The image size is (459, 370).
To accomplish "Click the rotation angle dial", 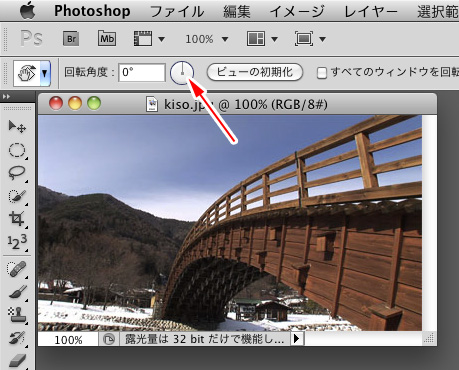I will tap(182, 73).
